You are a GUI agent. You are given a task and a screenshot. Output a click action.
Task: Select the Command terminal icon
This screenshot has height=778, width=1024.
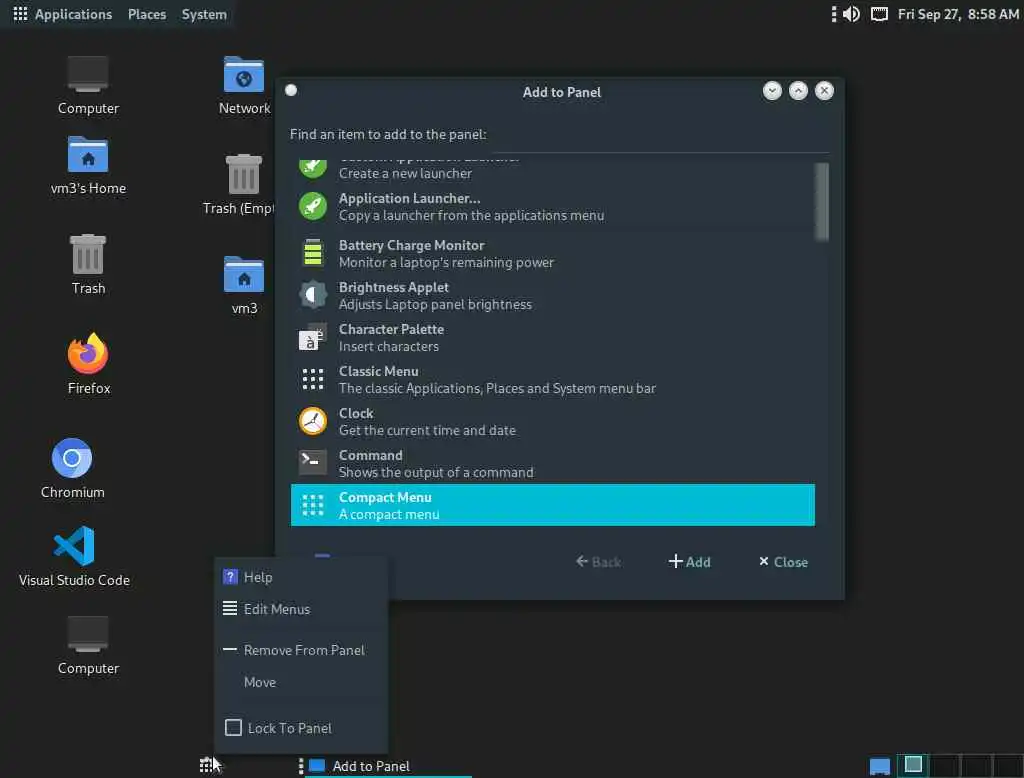pyautogui.click(x=313, y=462)
